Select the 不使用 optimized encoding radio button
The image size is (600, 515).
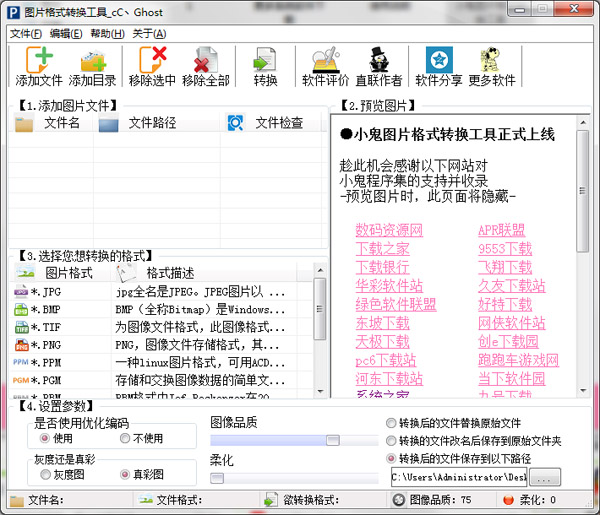(x=124, y=438)
